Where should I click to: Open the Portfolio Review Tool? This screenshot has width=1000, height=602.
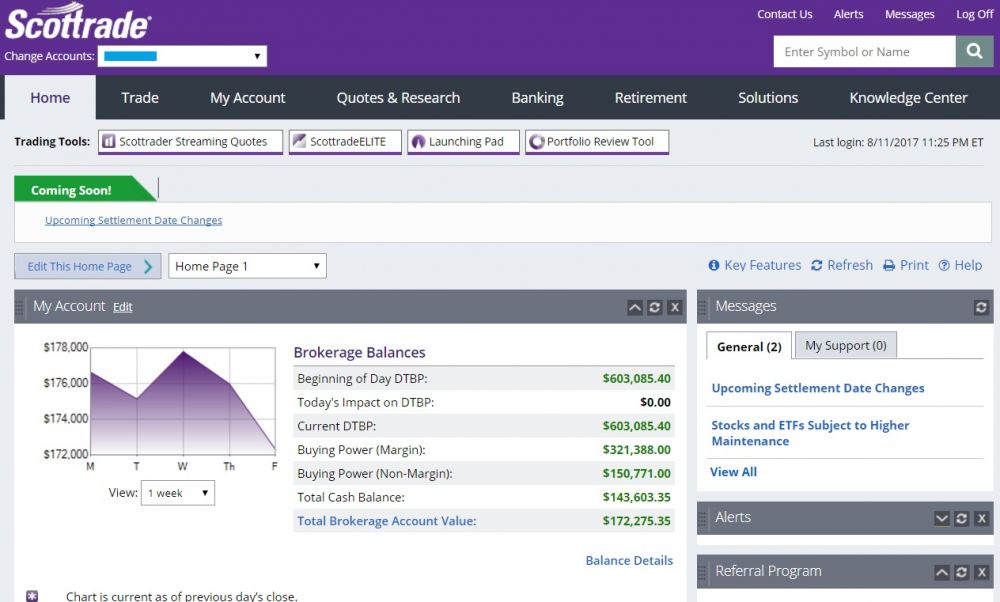point(597,142)
